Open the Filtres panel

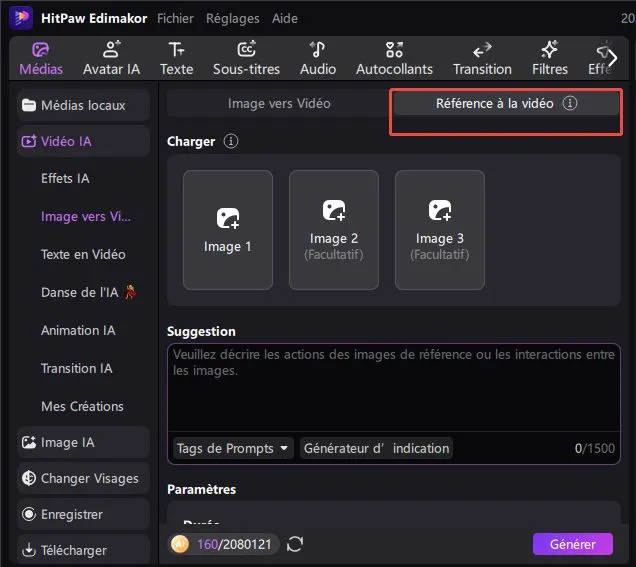point(550,58)
